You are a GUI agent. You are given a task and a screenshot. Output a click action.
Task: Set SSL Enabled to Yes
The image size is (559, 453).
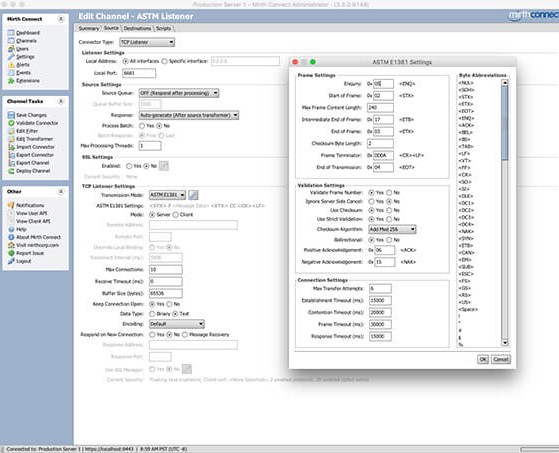129,166
